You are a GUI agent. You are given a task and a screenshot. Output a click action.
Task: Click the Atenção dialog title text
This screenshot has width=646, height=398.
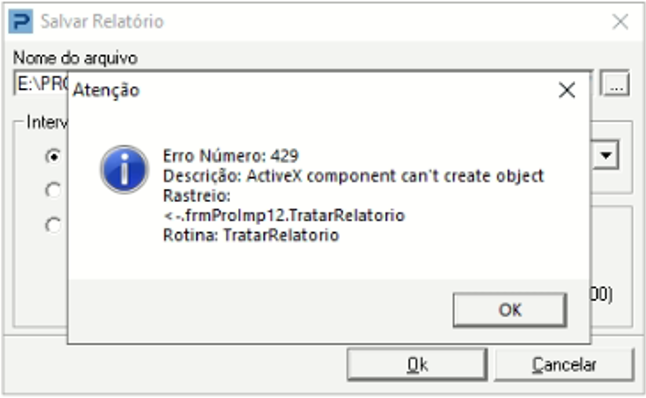[x=106, y=90]
